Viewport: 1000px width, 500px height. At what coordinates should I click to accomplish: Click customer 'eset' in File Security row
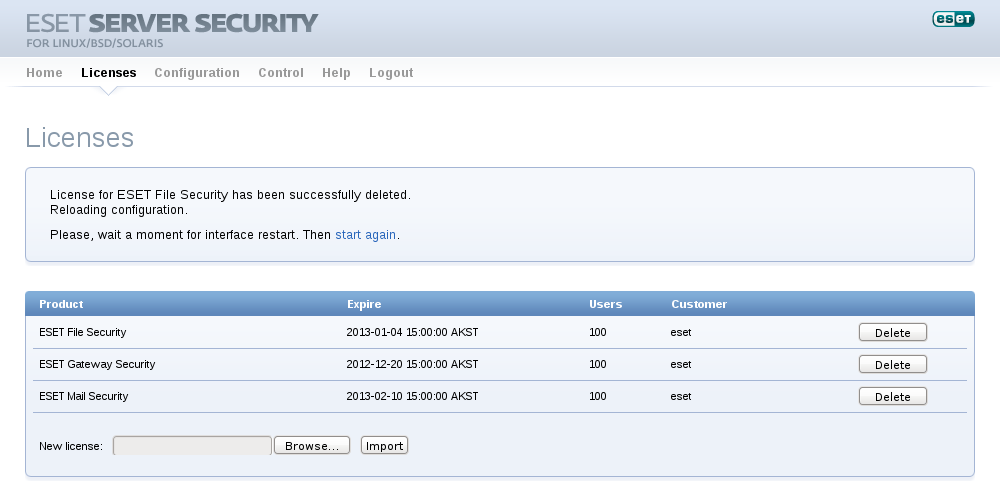(x=680, y=332)
